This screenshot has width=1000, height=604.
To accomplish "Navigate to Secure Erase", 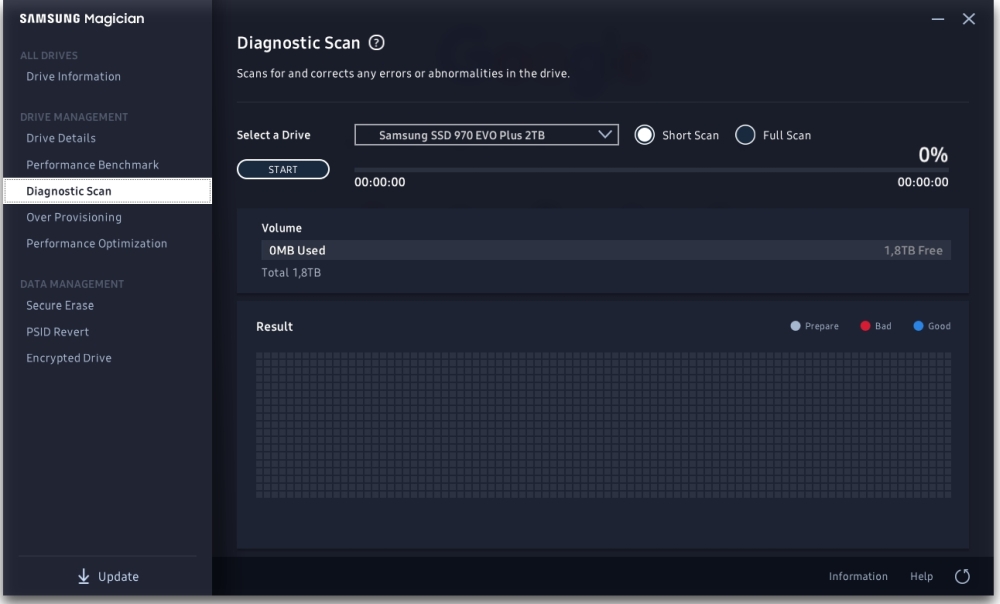I will pyautogui.click(x=60, y=306).
